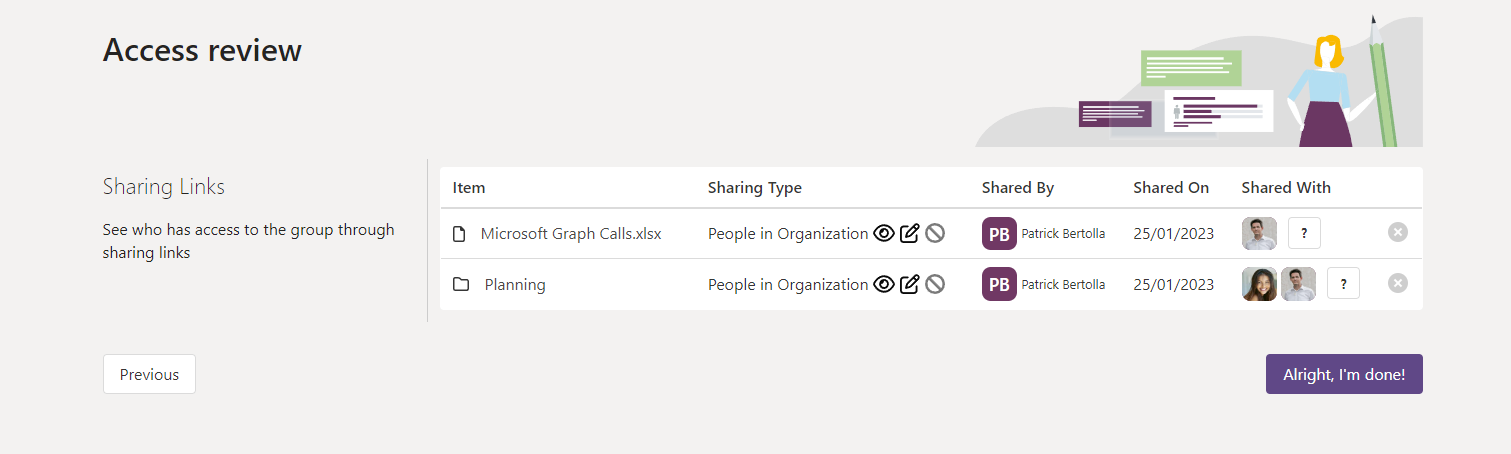
Task: Remove the Planning sharing link
Action: (x=1397, y=284)
